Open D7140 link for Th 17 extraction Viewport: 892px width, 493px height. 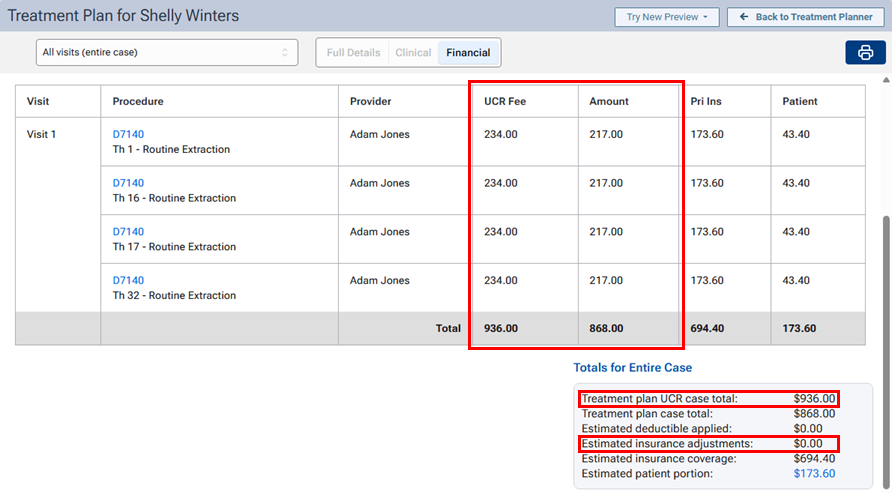(x=128, y=232)
